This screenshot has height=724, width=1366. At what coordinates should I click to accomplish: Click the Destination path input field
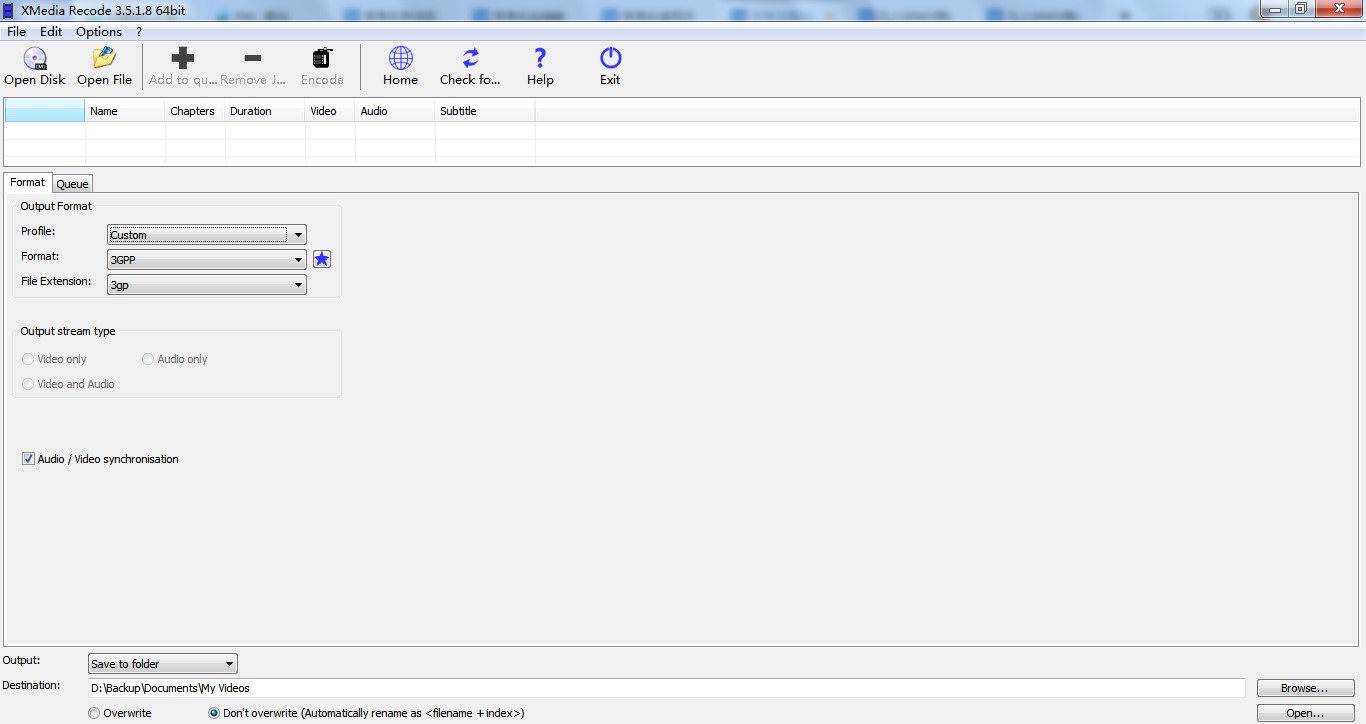pyautogui.click(x=666, y=688)
